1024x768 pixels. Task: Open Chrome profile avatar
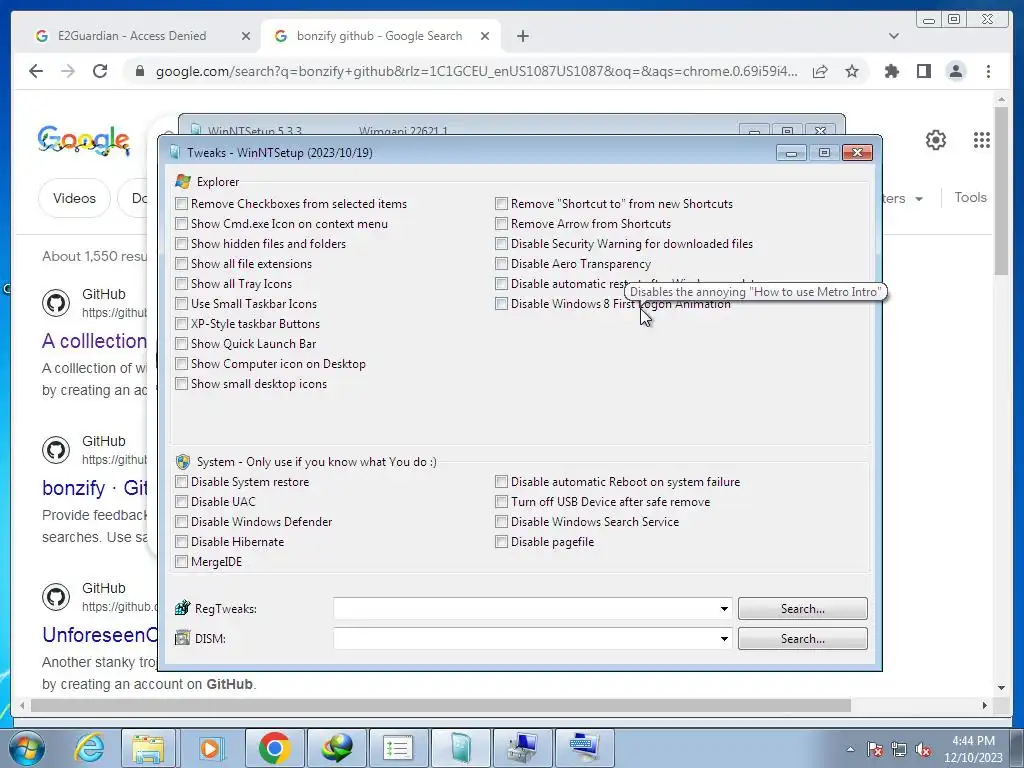955,71
